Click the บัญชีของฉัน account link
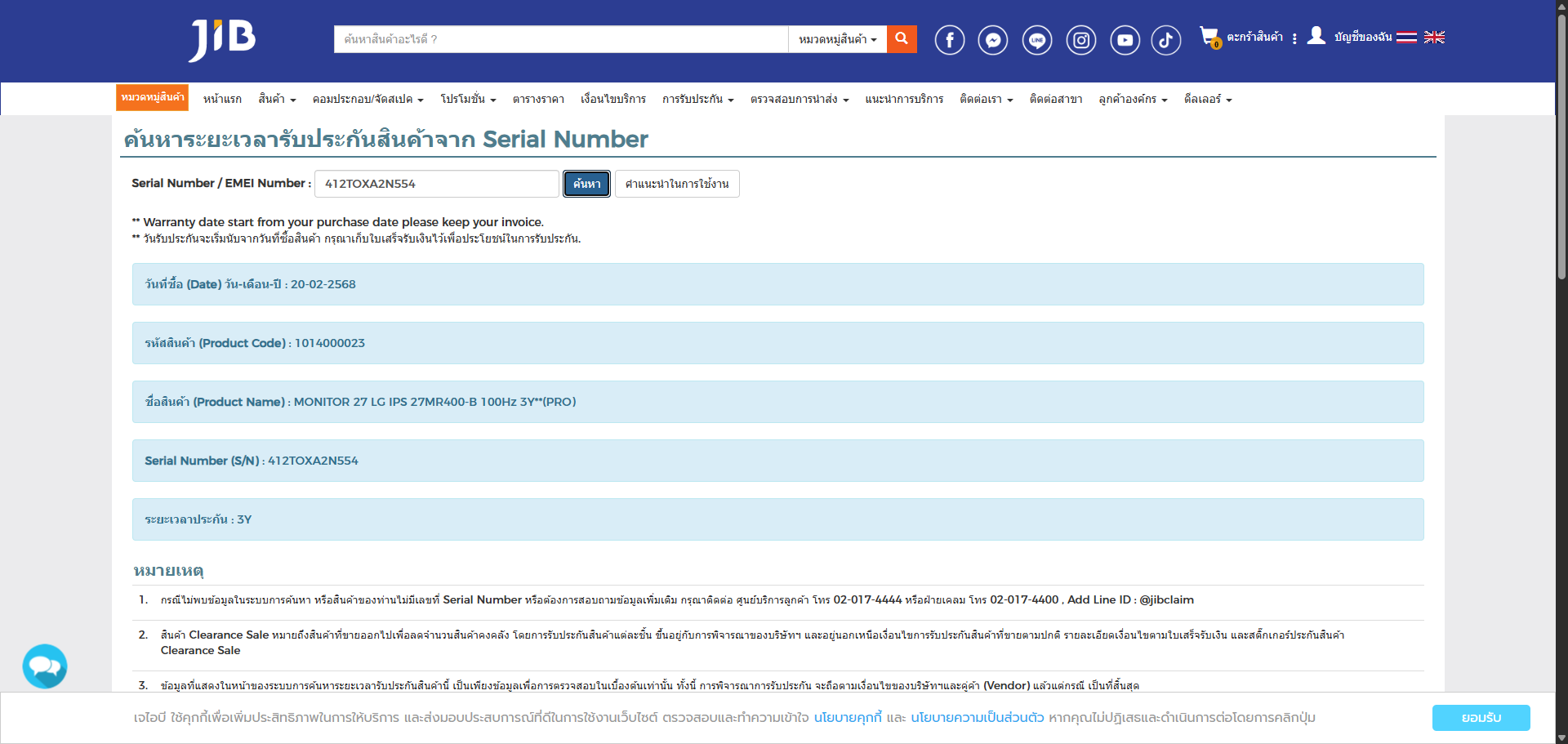 coord(1363,37)
